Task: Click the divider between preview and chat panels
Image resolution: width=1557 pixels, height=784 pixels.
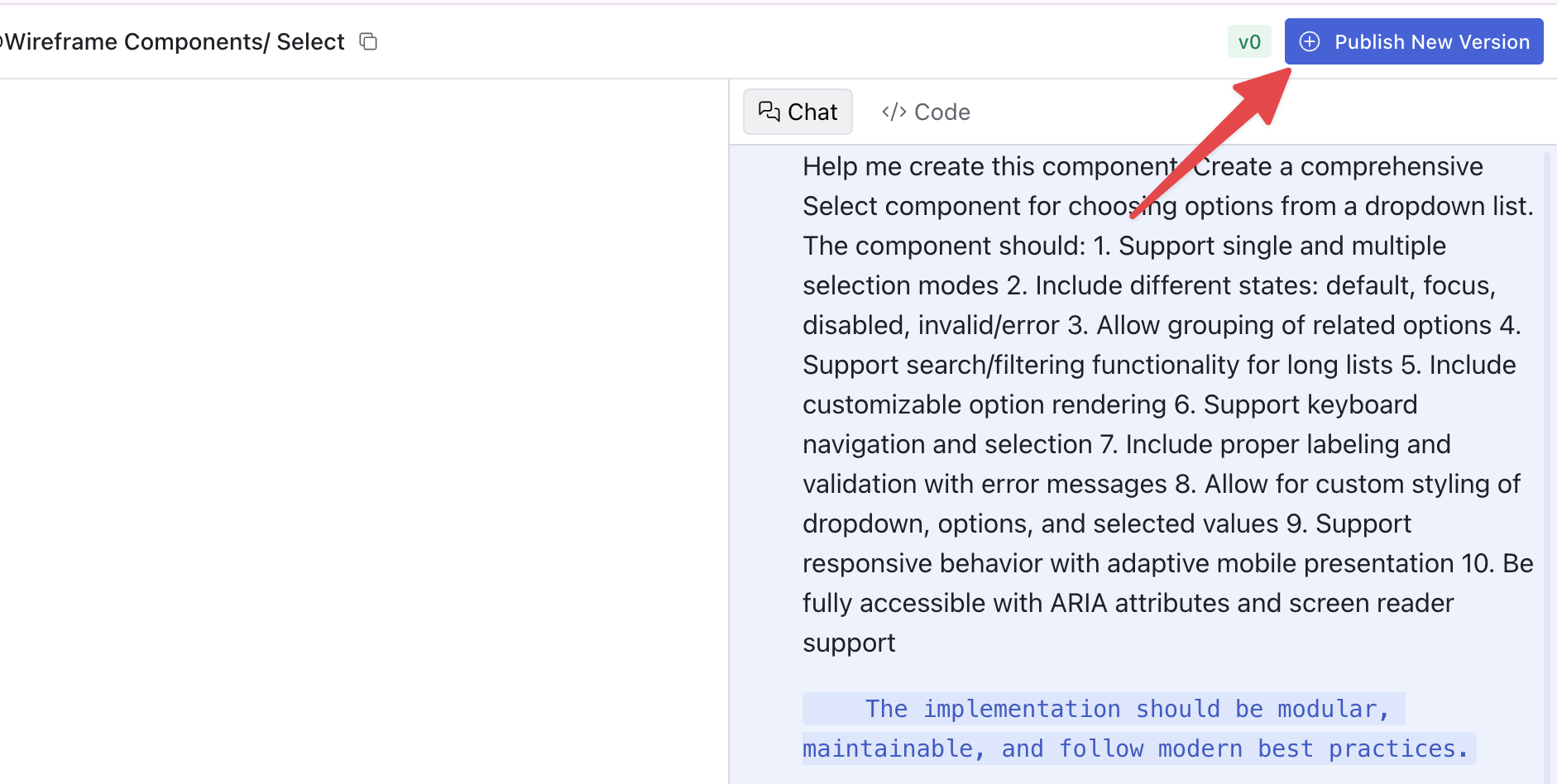Action: [x=729, y=432]
